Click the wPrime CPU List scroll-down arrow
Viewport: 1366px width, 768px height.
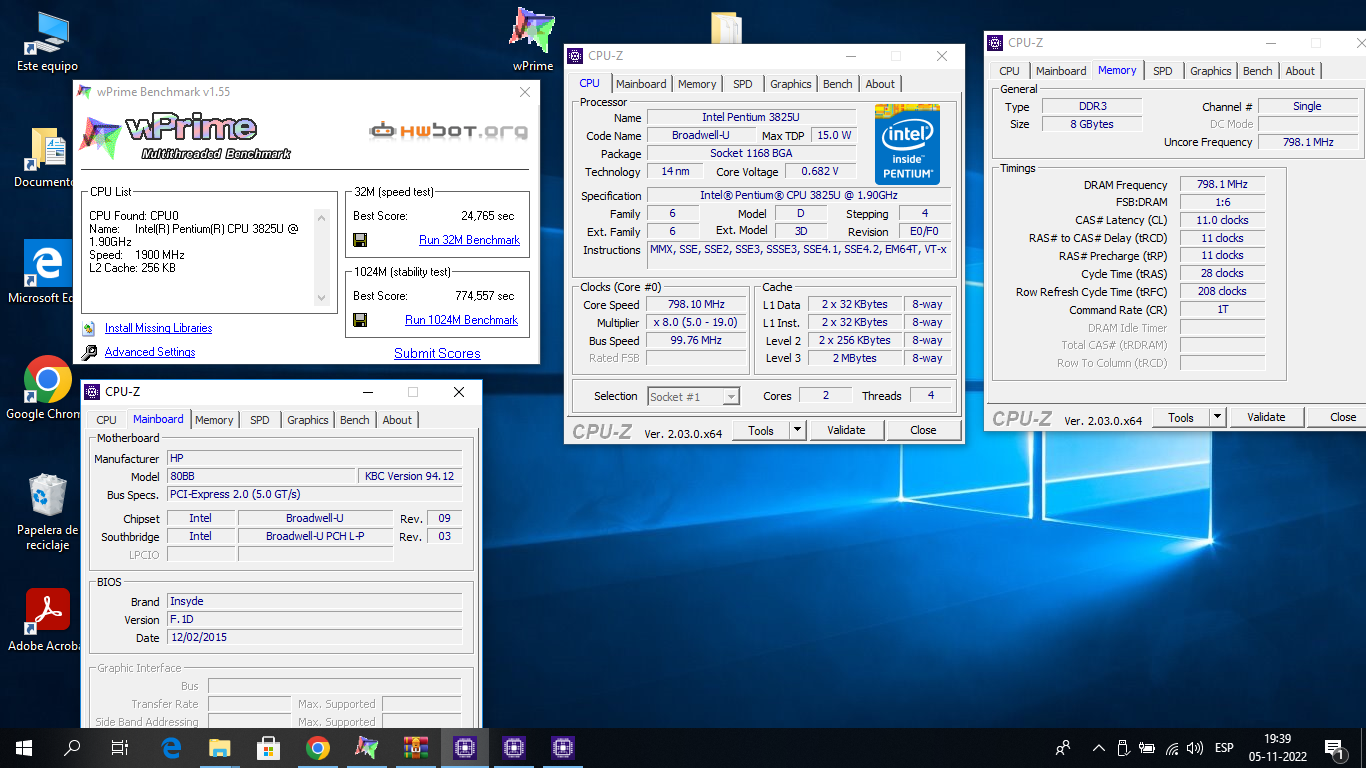point(321,298)
